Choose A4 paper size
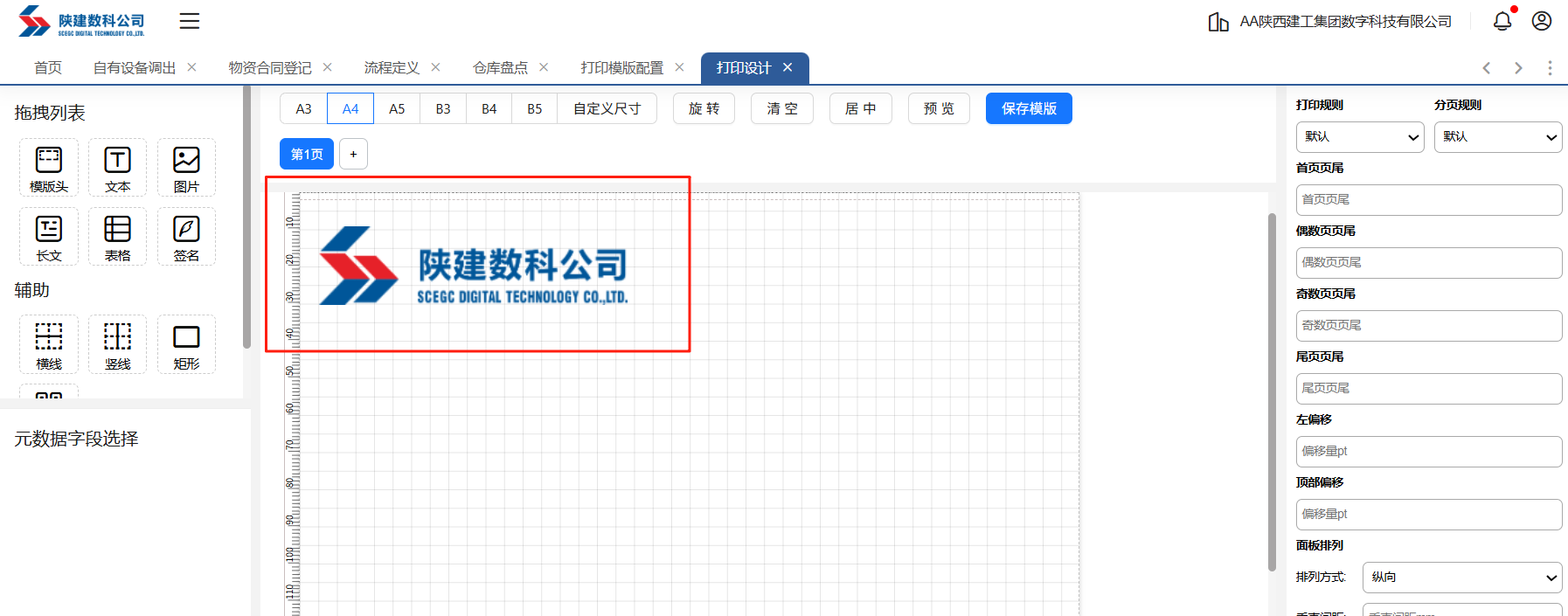Viewport: 1568px width, 616px height. click(x=350, y=108)
